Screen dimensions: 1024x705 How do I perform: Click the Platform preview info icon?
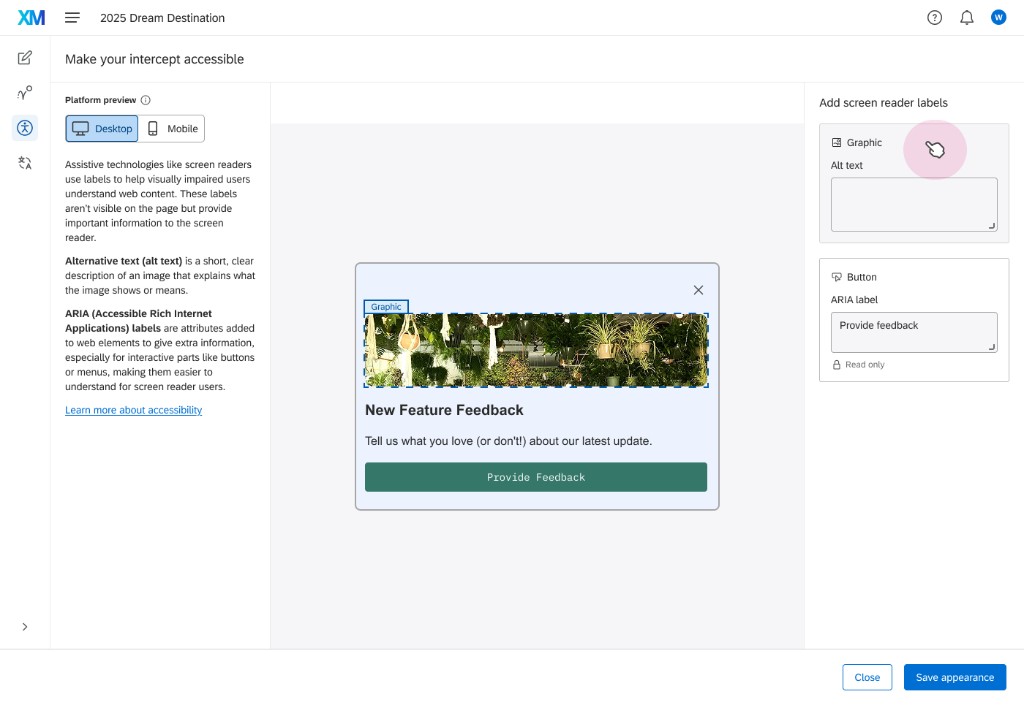pyautogui.click(x=145, y=99)
